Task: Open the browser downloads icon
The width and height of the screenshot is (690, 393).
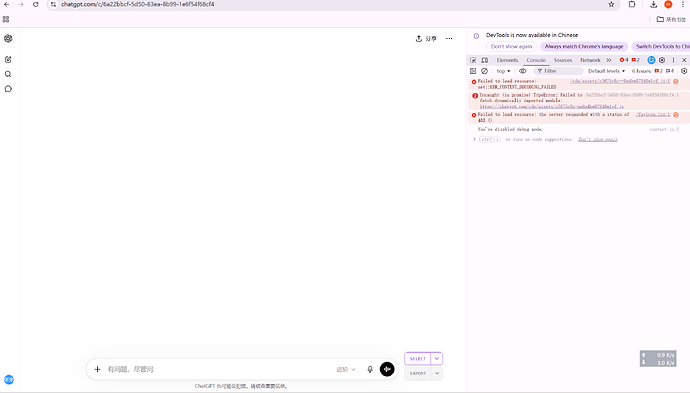Action: click(x=653, y=4)
